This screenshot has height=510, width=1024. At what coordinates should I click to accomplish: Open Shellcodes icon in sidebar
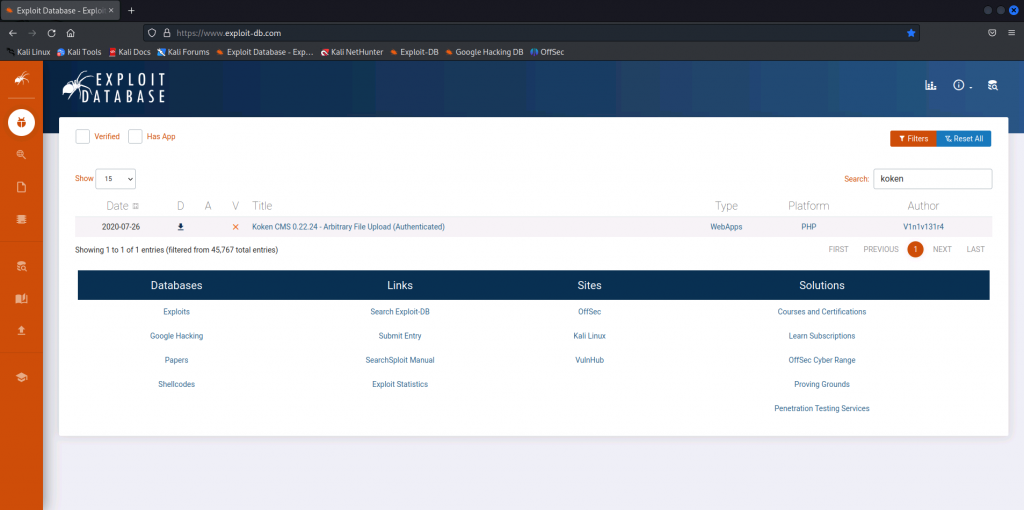click(x=22, y=219)
